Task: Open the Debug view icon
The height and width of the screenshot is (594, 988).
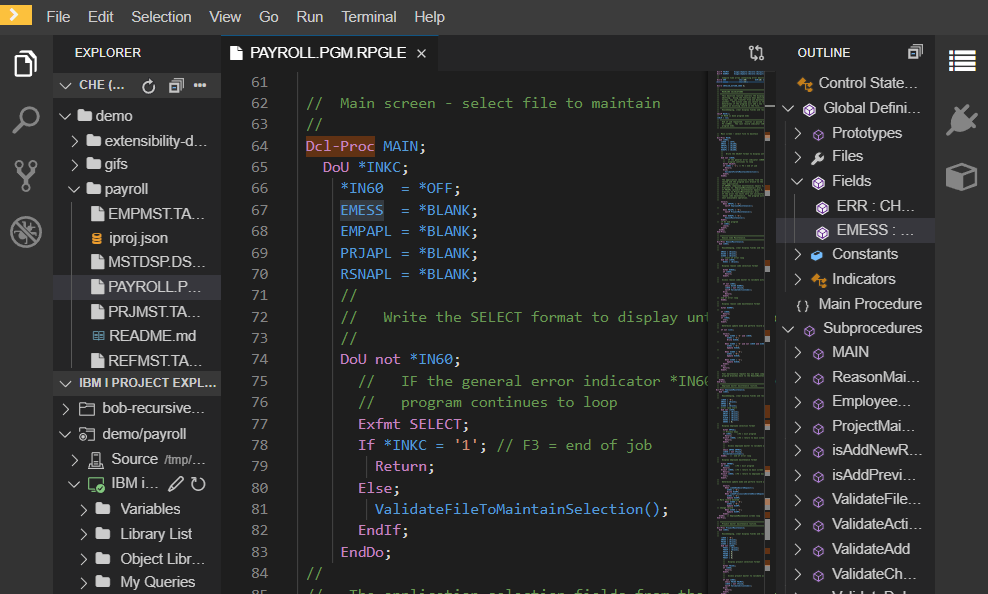Action: click(x=25, y=232)
